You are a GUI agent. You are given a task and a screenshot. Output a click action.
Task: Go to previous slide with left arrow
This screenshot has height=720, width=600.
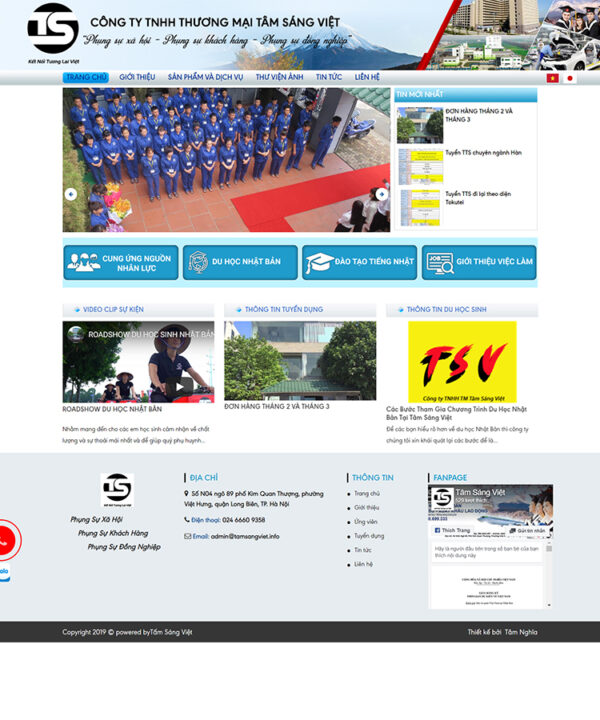(x=70, y=194)
